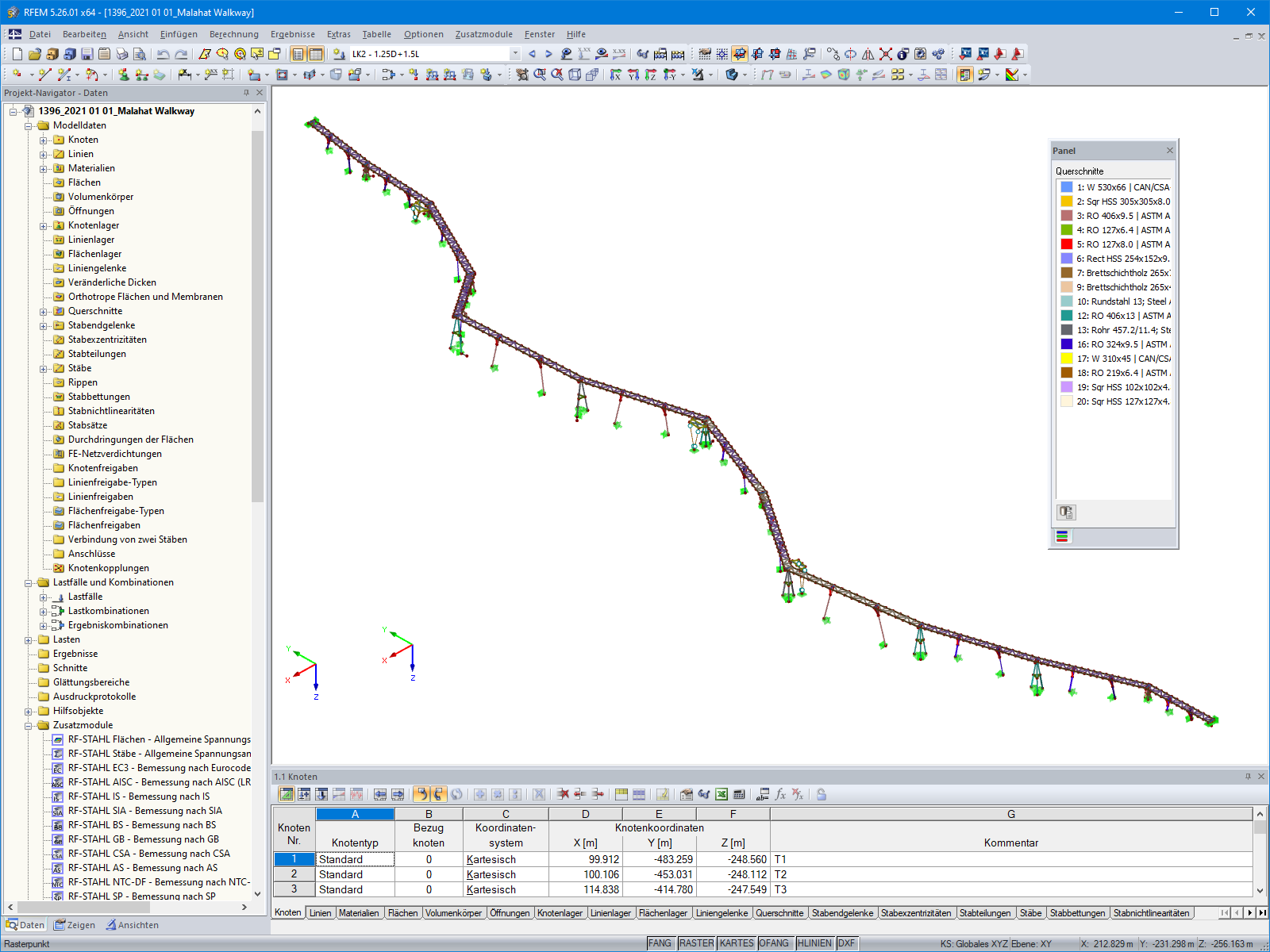Expand the Knoten tree node

pos(44,140)
